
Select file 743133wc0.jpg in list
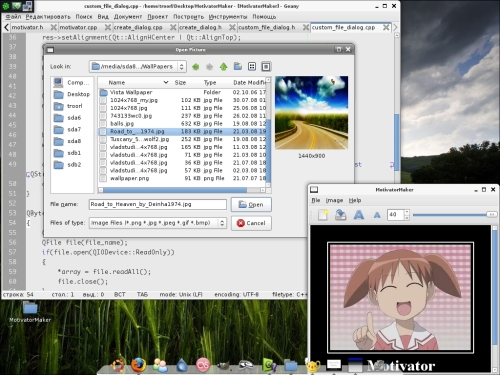coord(183,116)
